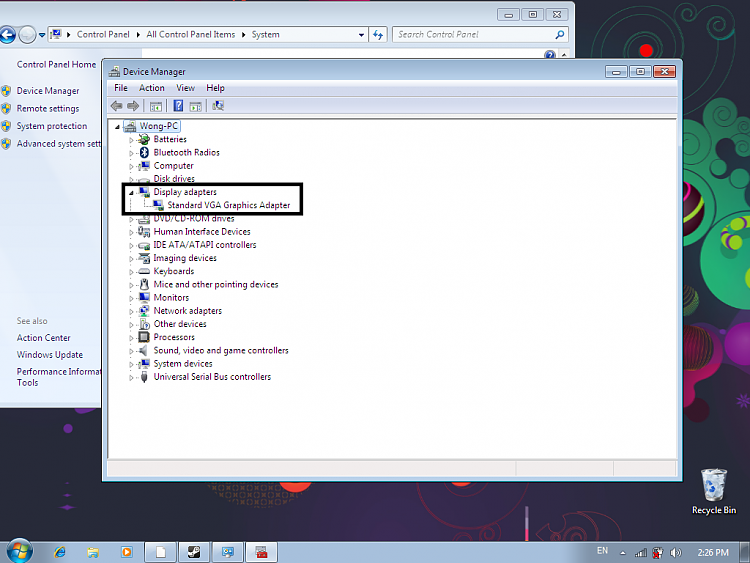Open the Help menu
The image size is (750, 563).
215,88
